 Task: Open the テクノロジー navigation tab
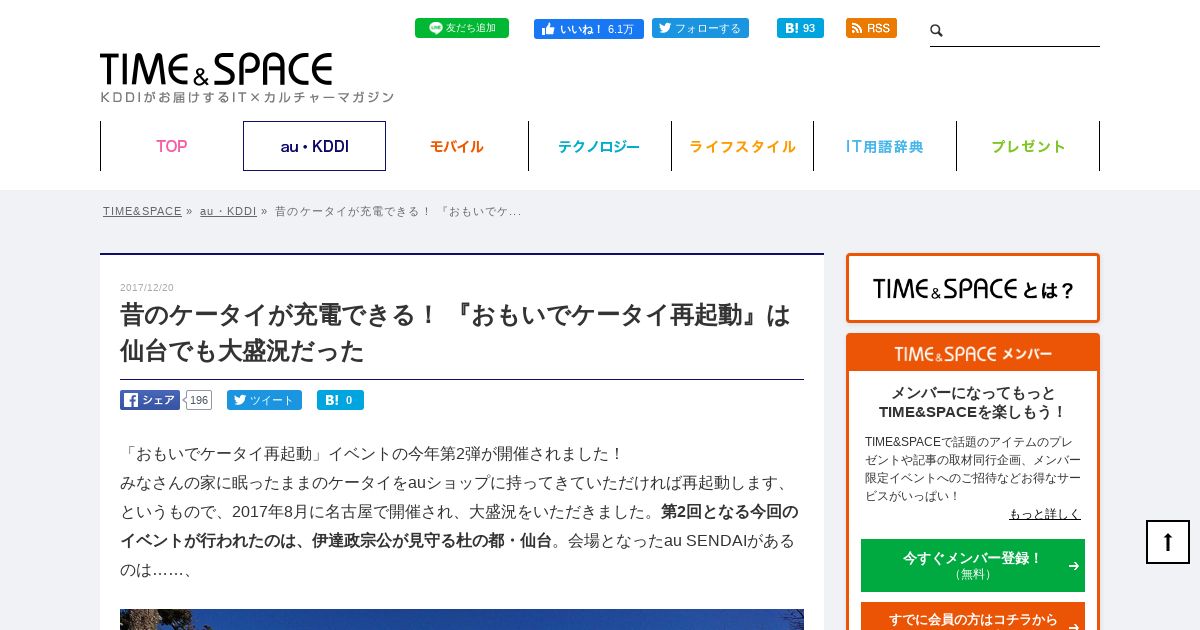tap(599, 146)
